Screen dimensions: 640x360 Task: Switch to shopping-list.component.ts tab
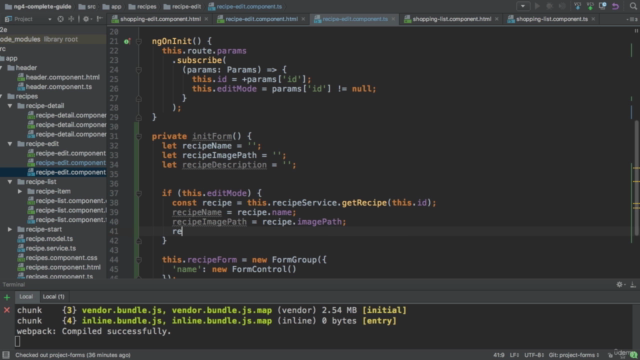pyautogui.click(x=552, y=19)
